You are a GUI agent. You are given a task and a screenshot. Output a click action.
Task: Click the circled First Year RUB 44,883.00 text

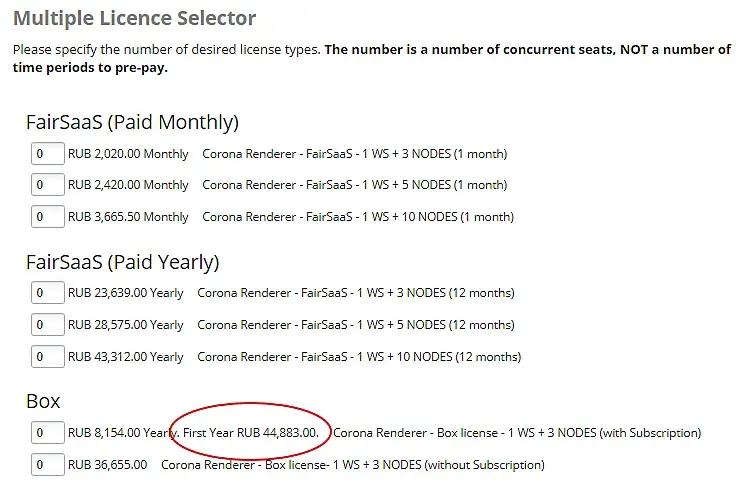tap(251, 433)
